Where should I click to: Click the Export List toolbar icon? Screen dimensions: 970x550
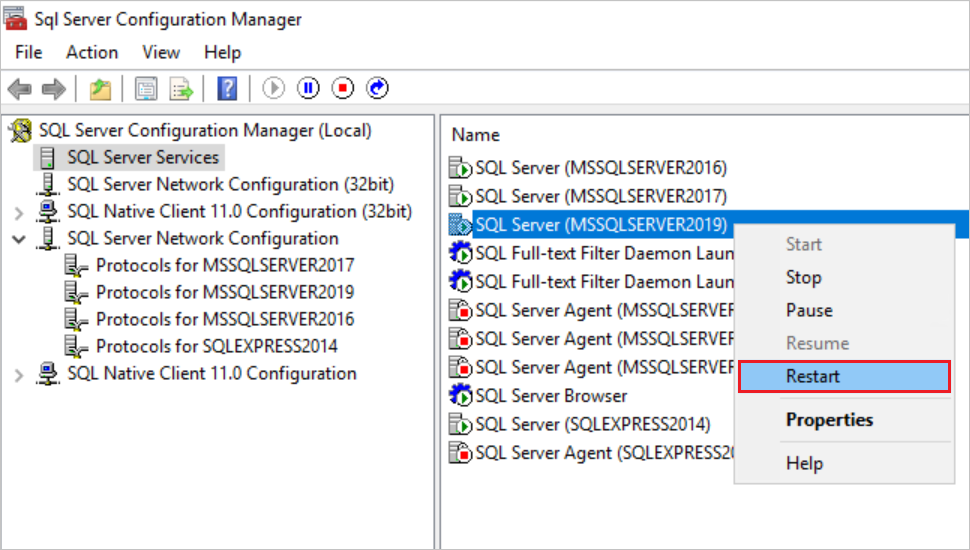pos(181,89)
